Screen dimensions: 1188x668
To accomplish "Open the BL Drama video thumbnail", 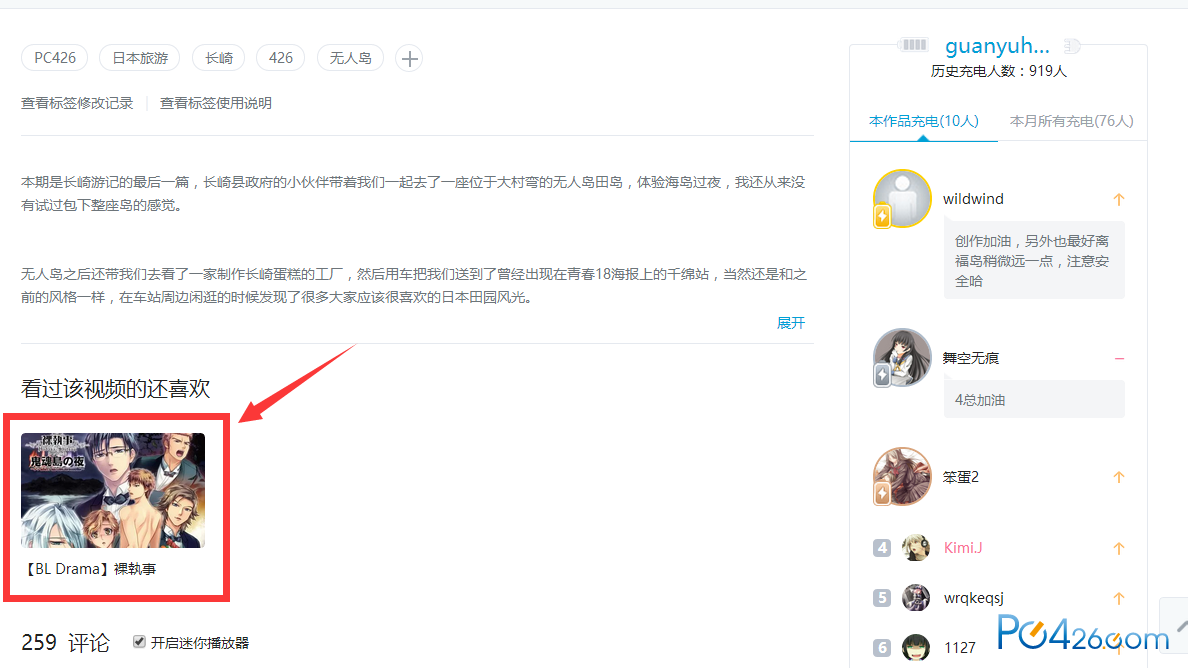I will [113, 490].
